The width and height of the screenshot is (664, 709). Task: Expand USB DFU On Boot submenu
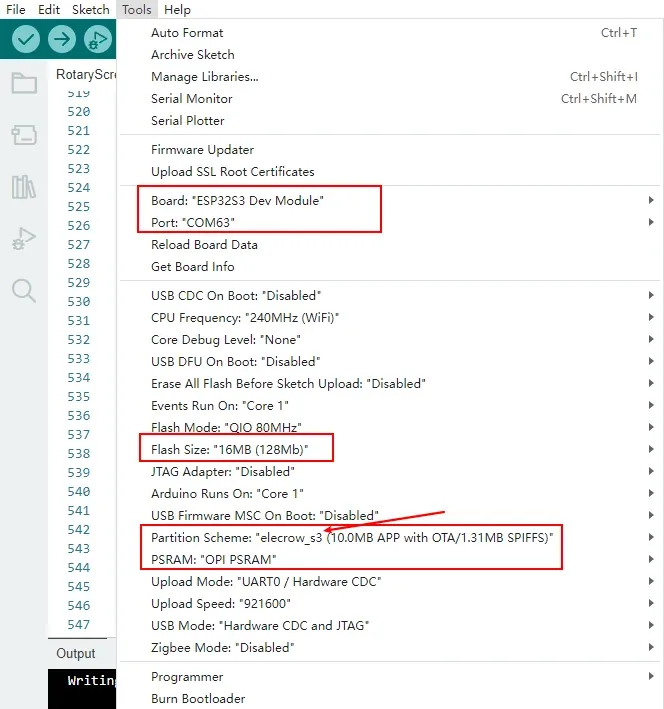coord(390,362)
